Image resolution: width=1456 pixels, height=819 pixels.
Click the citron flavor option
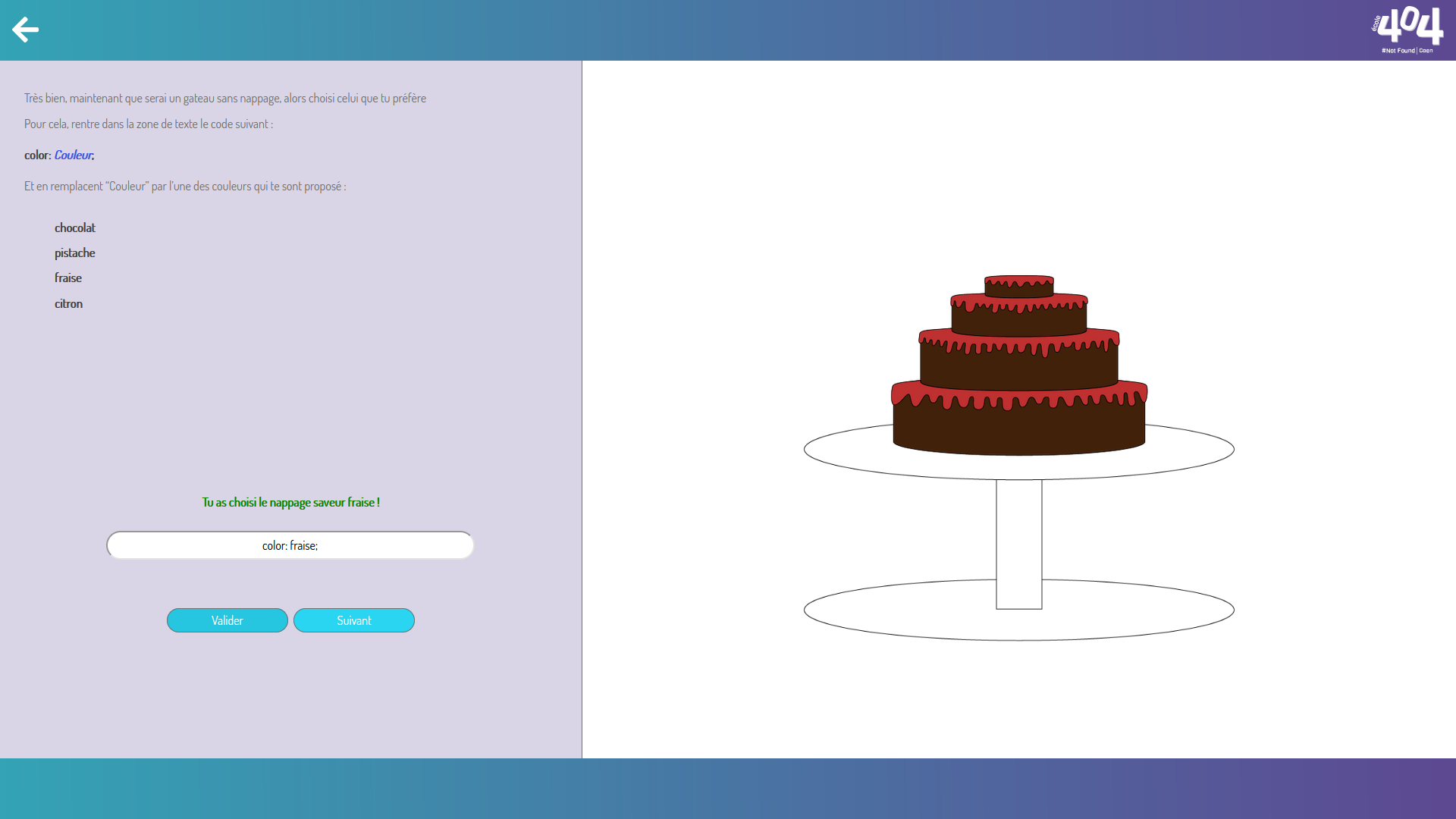coord(69,303)
